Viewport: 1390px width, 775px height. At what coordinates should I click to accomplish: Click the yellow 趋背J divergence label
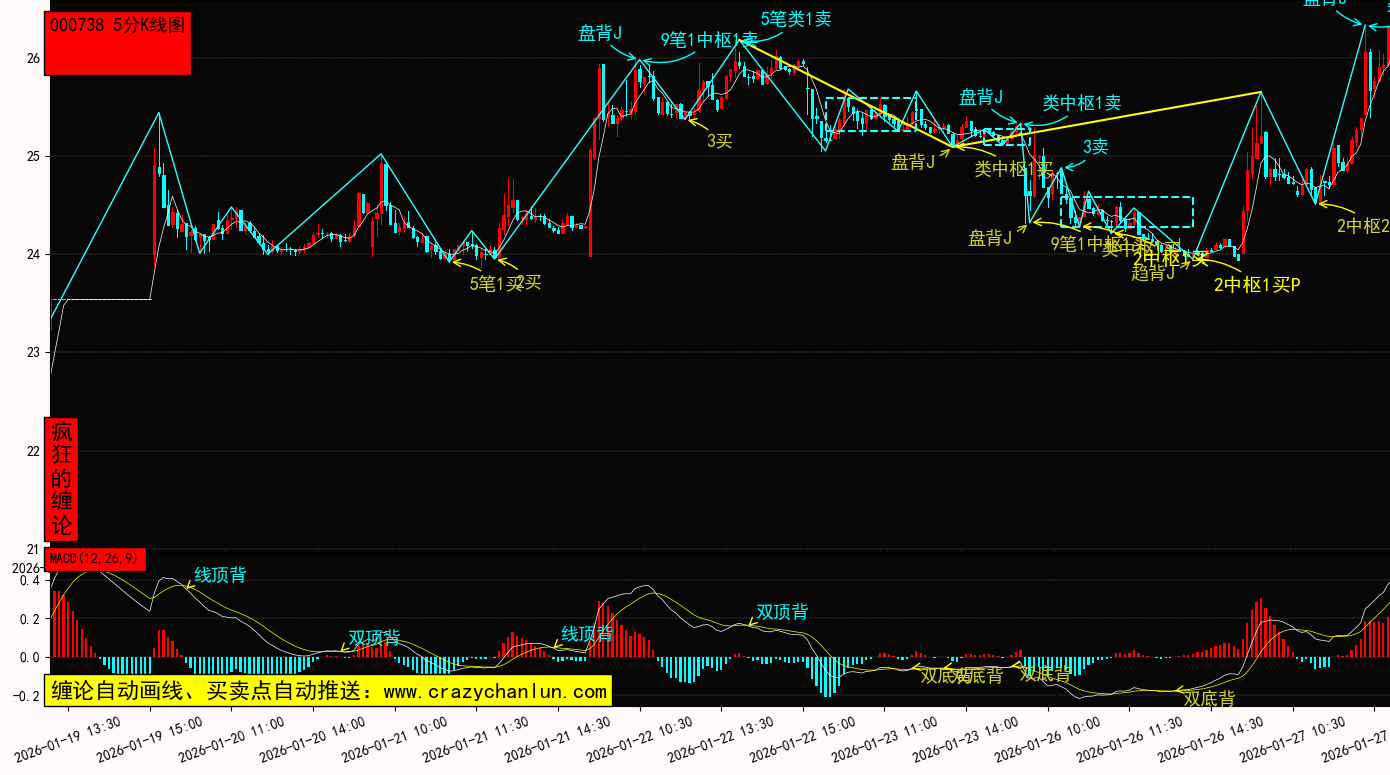point(1153,273)
